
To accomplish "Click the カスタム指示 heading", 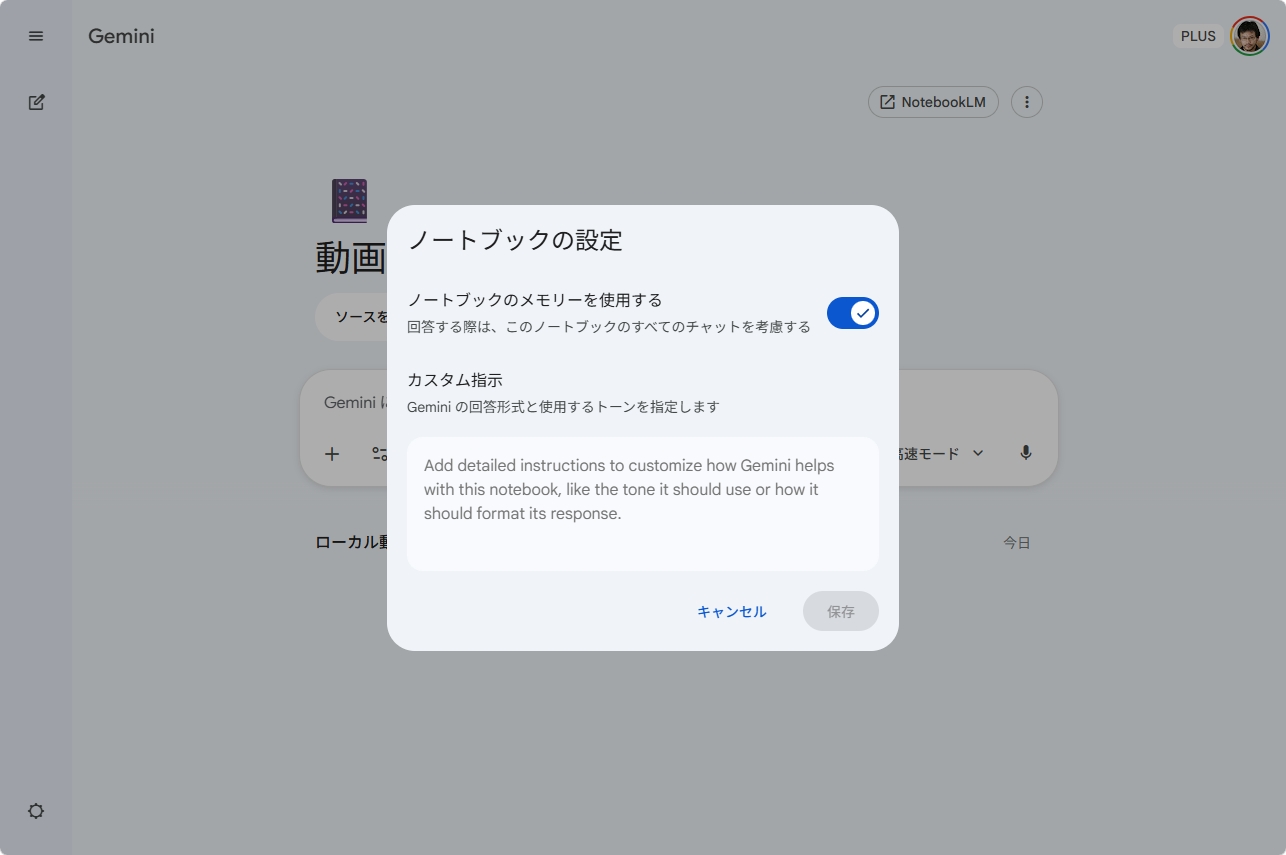I will pos(455,380).
